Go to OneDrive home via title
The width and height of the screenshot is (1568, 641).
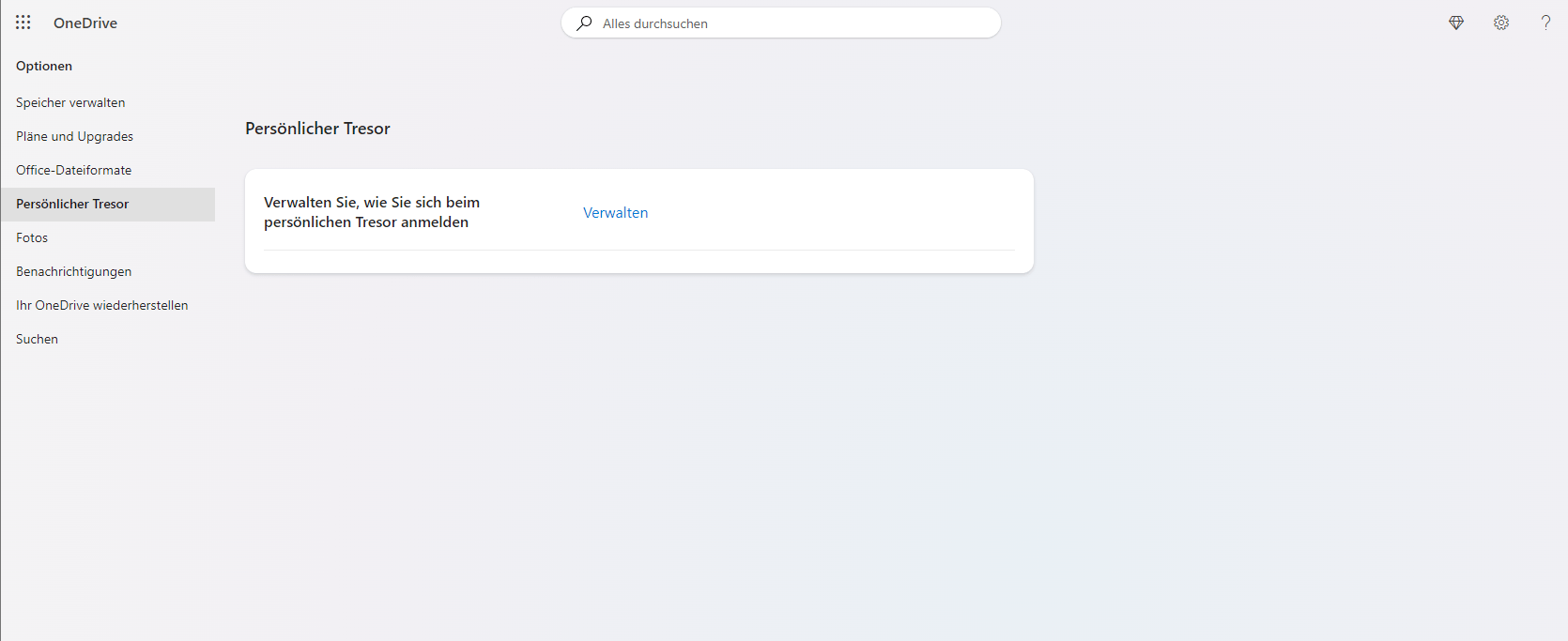coord(85,23)
